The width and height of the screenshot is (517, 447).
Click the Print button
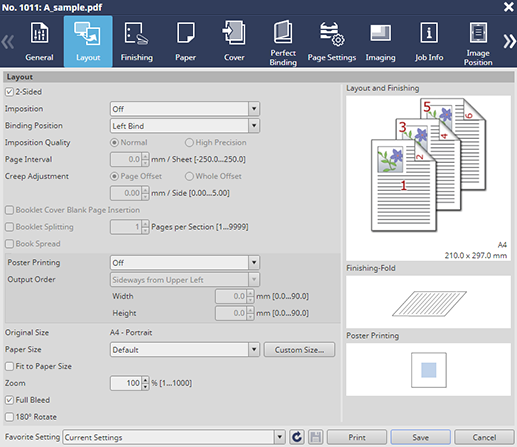pos(357,437)
